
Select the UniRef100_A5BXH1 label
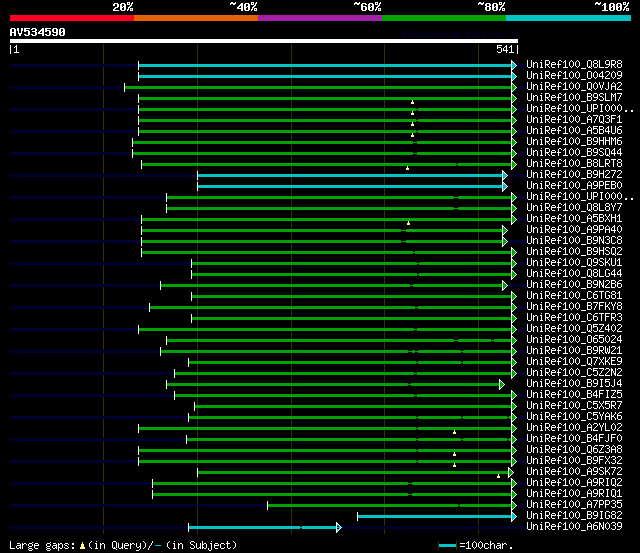574,219
